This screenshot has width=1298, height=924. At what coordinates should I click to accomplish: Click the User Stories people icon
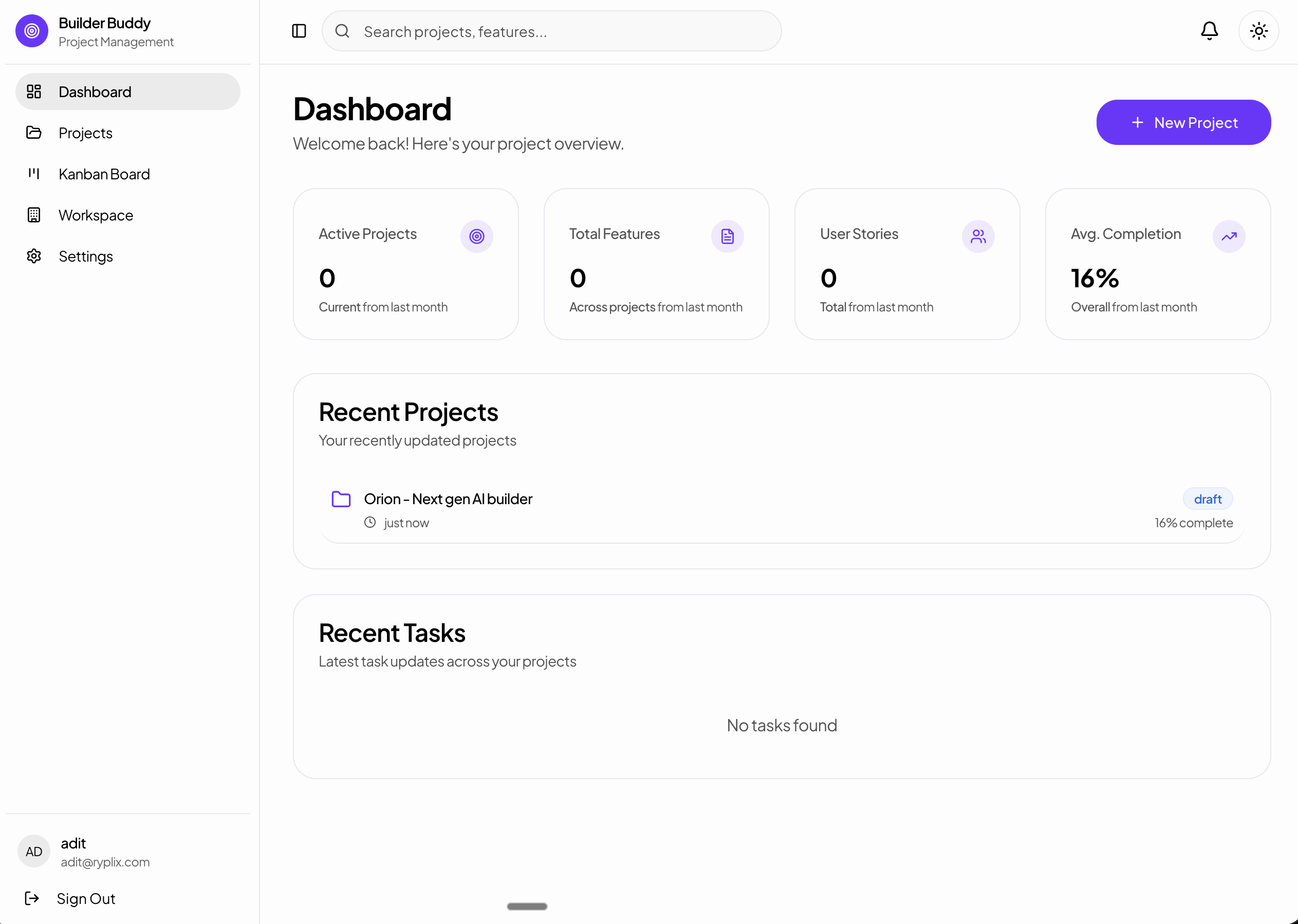click(x=978, y=236)
